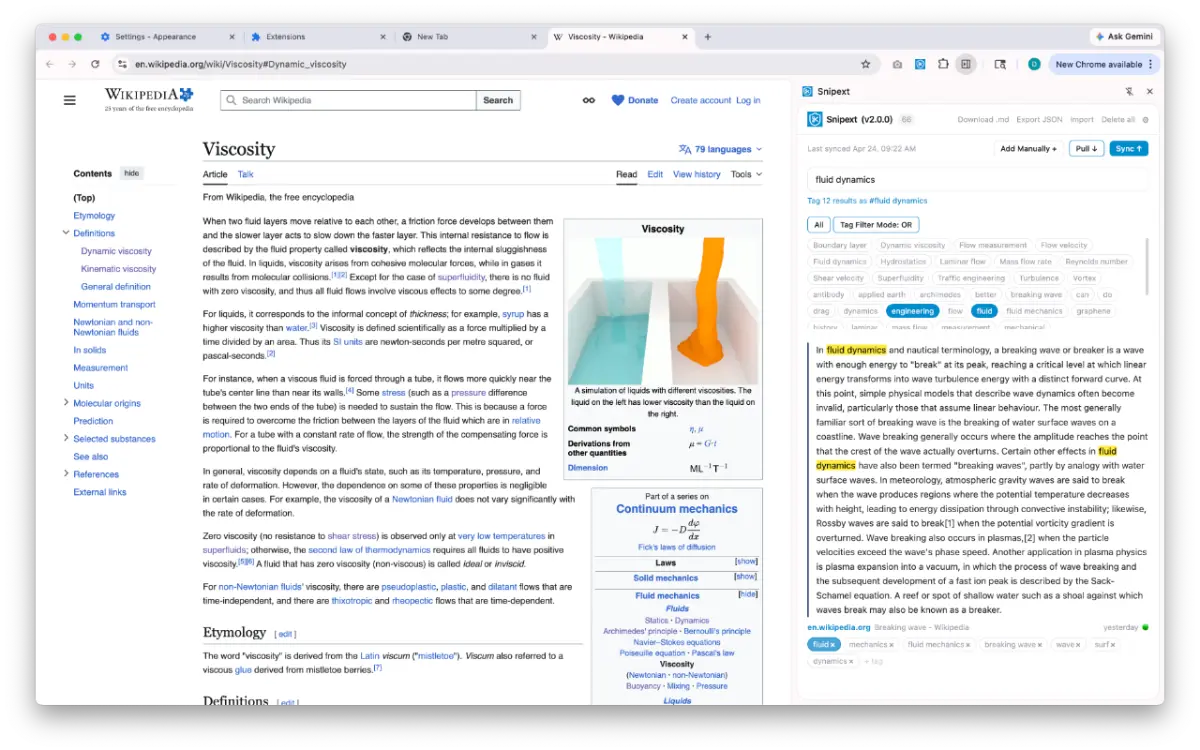Open Chrome three-dot menu

pyautogui.click(x=1150, y=64)
